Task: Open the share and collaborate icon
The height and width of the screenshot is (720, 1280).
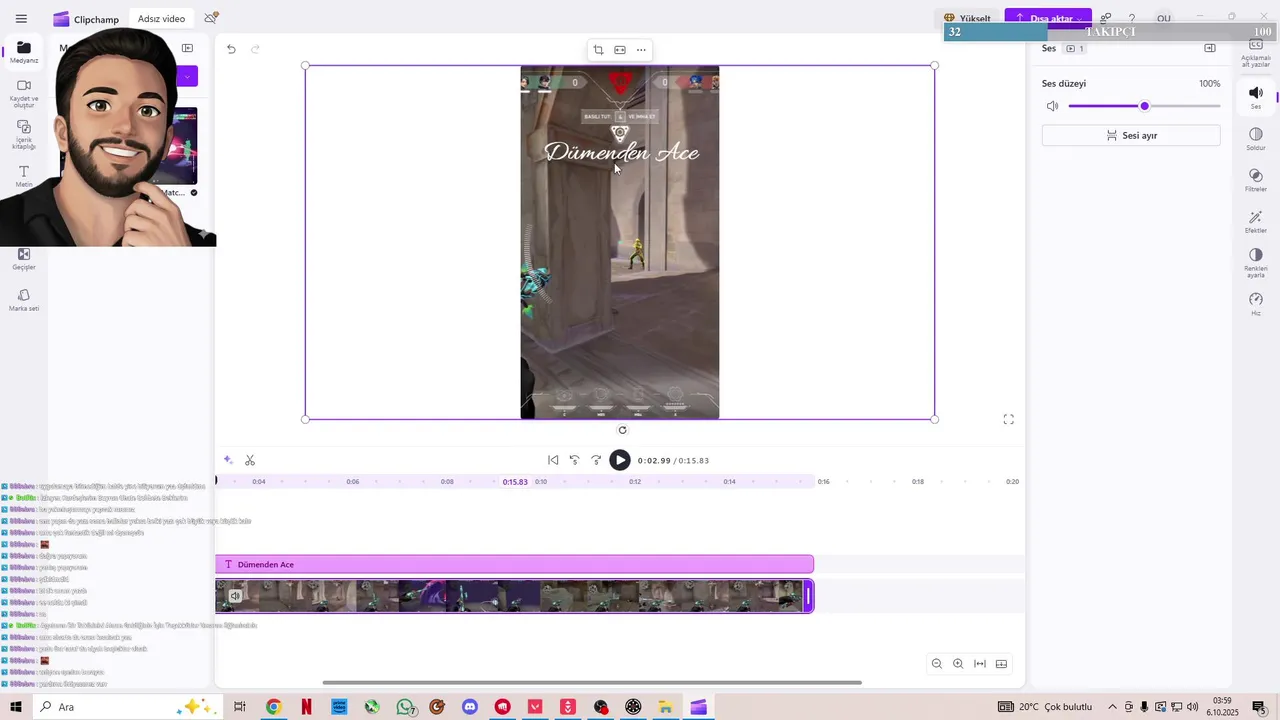Action: click(1106, 18)
